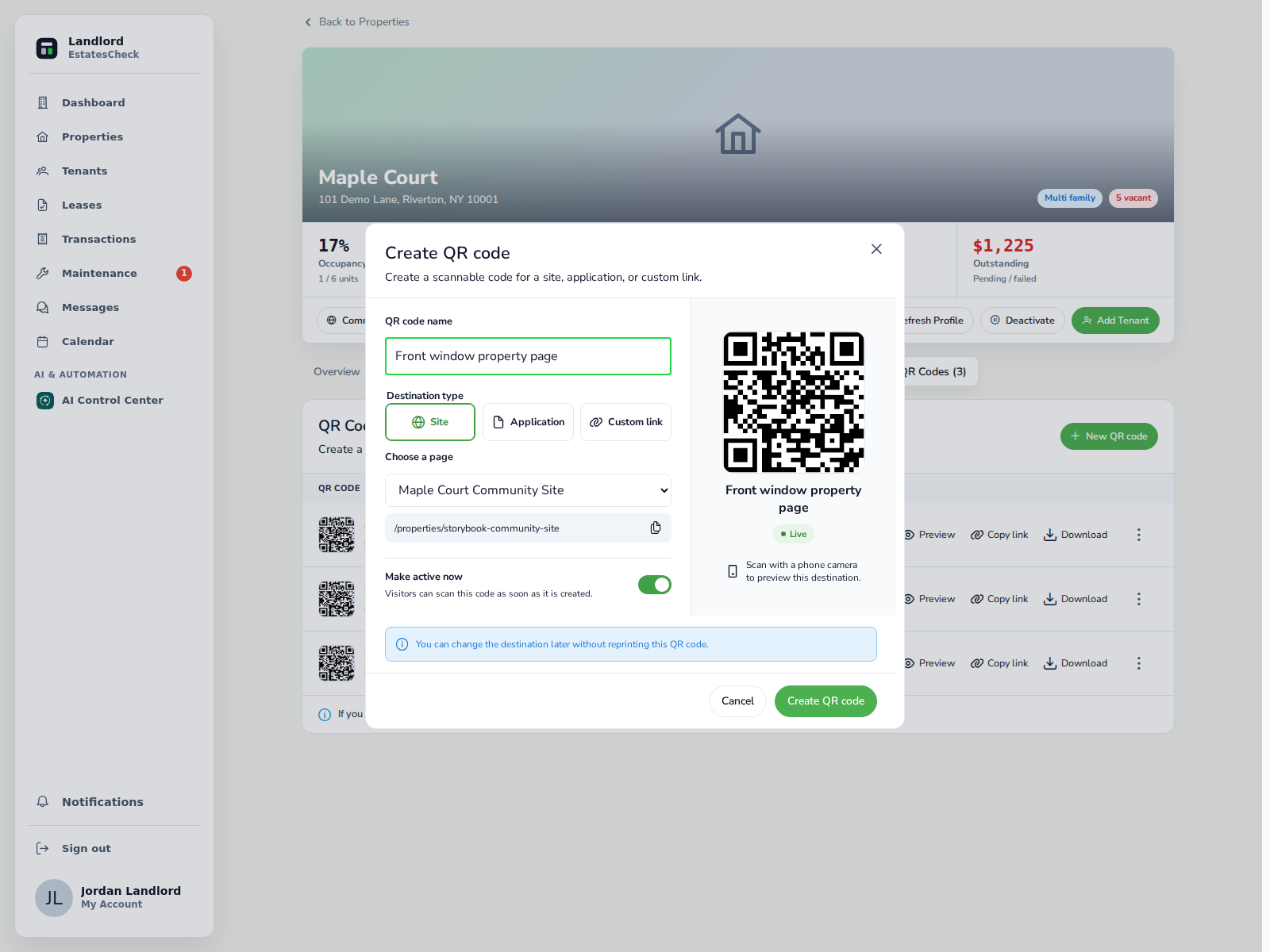Select Custom link destination type
1270x952 pixels.
pyautogui.click(x=625, y=422)
